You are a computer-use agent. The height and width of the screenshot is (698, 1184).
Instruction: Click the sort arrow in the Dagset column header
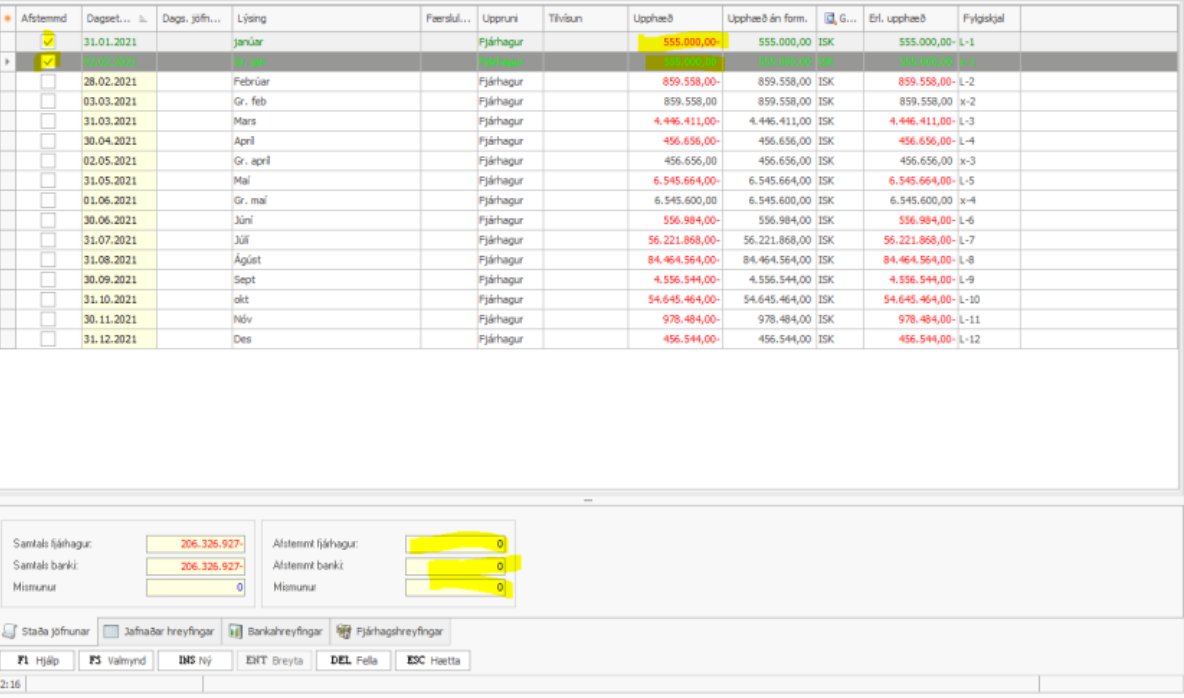142,19
